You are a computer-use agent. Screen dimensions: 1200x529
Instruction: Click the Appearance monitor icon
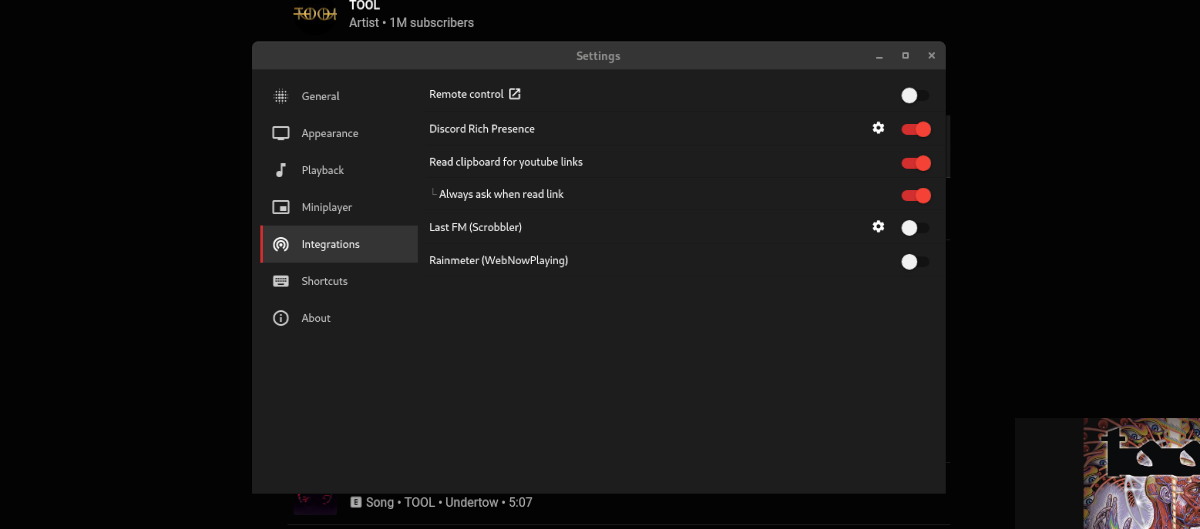(x=281, y=133)
